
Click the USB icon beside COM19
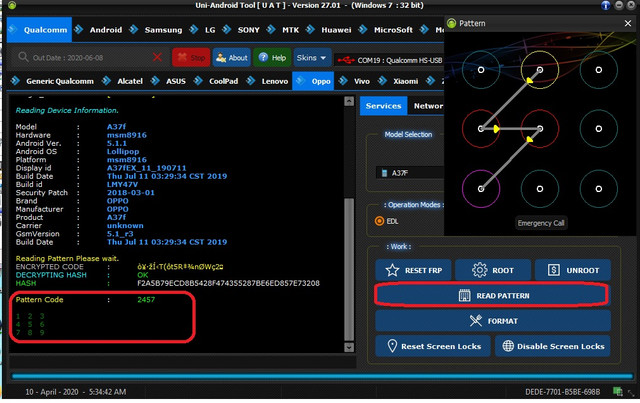tap(346, 60)
